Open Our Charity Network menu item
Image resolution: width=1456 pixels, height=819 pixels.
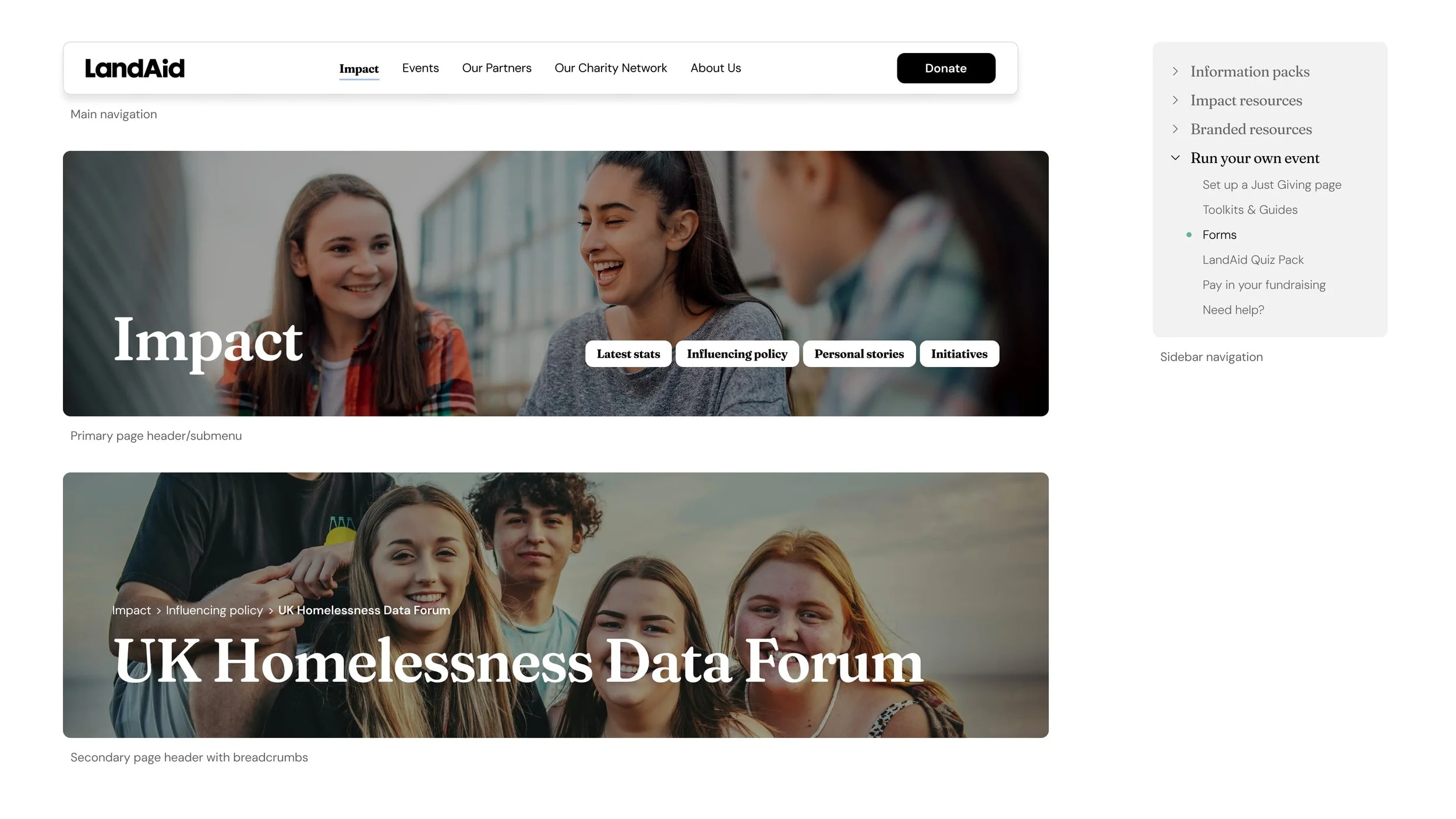(x=610, y=68)
